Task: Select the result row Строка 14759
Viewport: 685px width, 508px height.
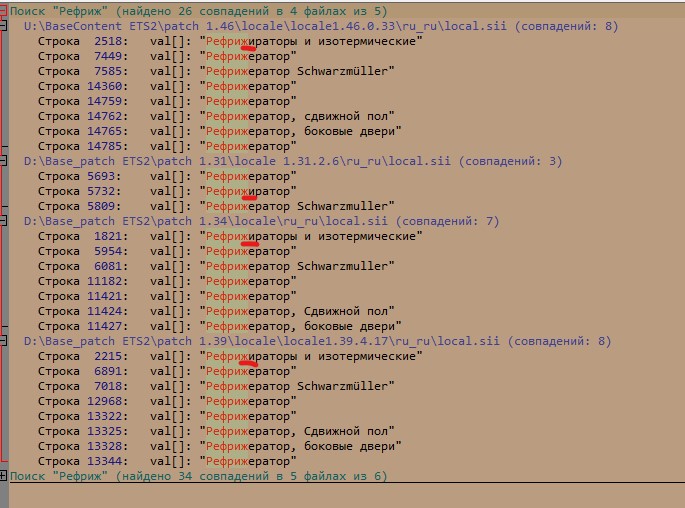Action: click(167, 101)
